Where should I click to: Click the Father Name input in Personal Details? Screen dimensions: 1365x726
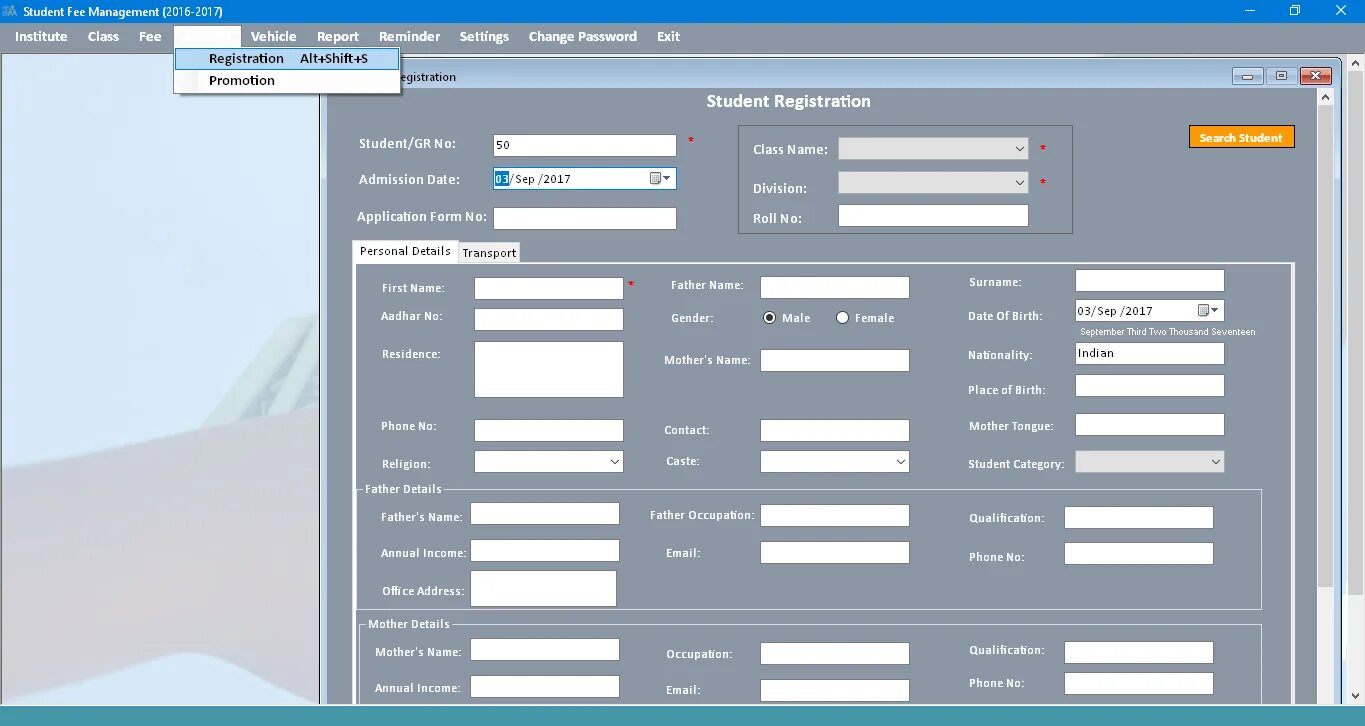pos(835,287)
